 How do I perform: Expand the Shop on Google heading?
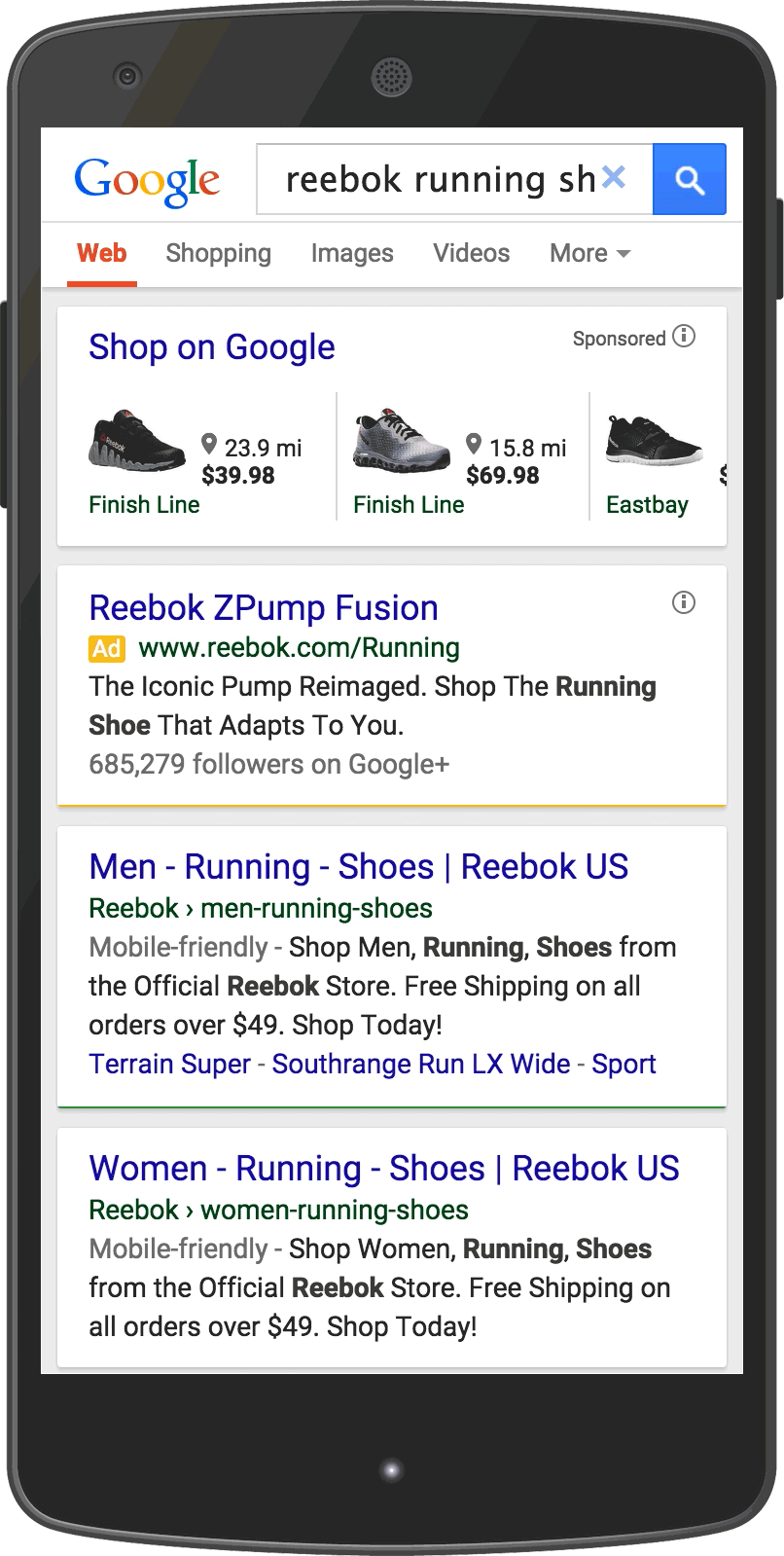(x=211, y=347)
